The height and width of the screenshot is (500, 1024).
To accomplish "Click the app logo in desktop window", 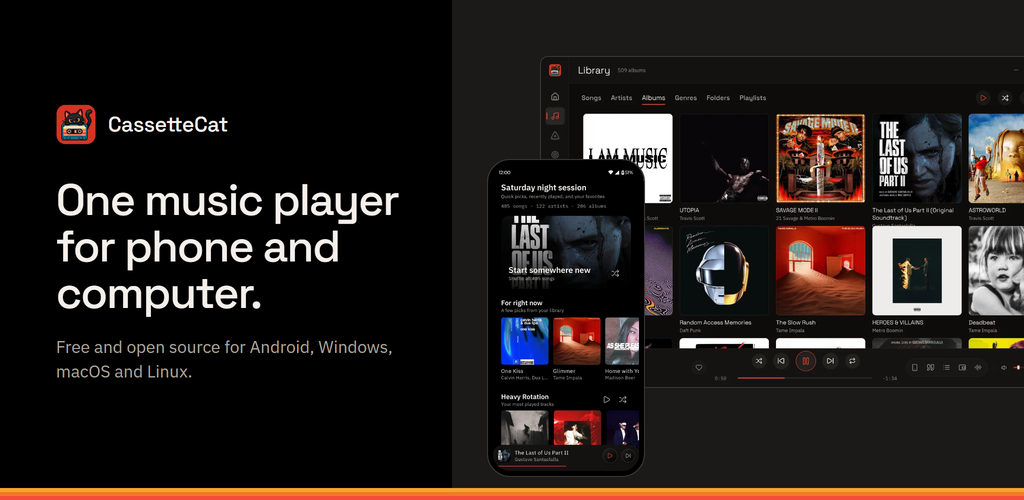I will pyautogui.click(x=555, y=70).
